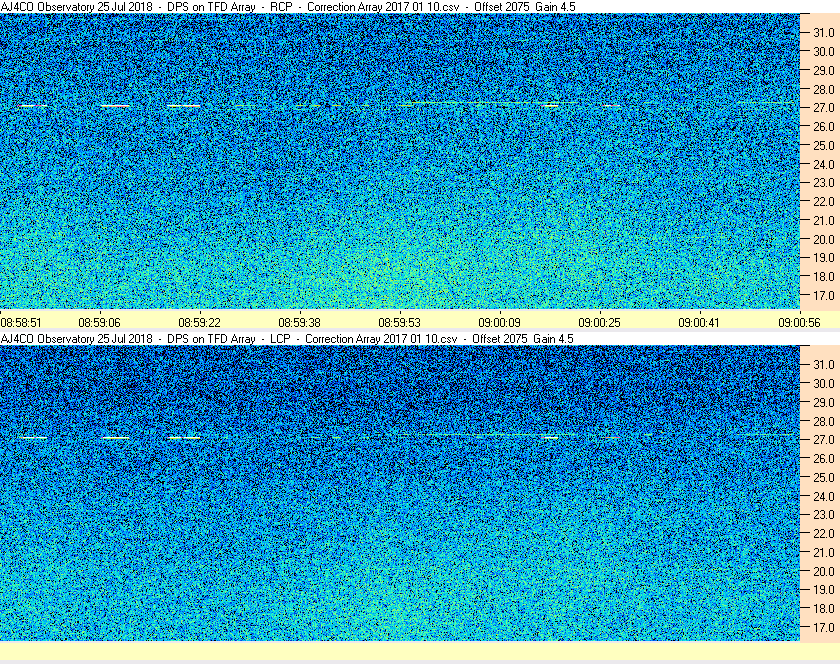This screenshot has width=840, height=664.
Task: Pick the 20.0 frequency label in LCP panel
Action: (823, 571)
